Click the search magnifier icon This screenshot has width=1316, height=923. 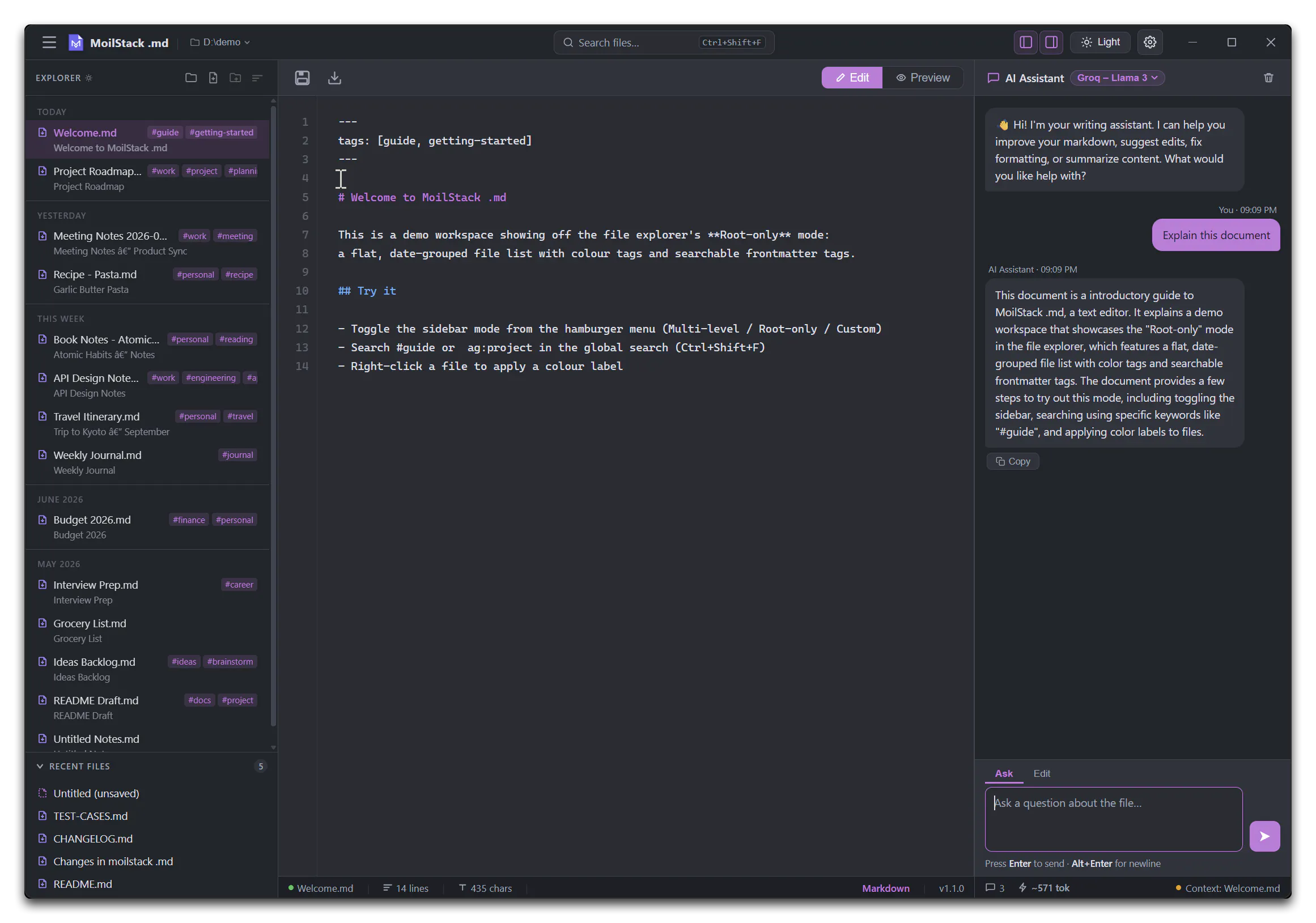568,42
